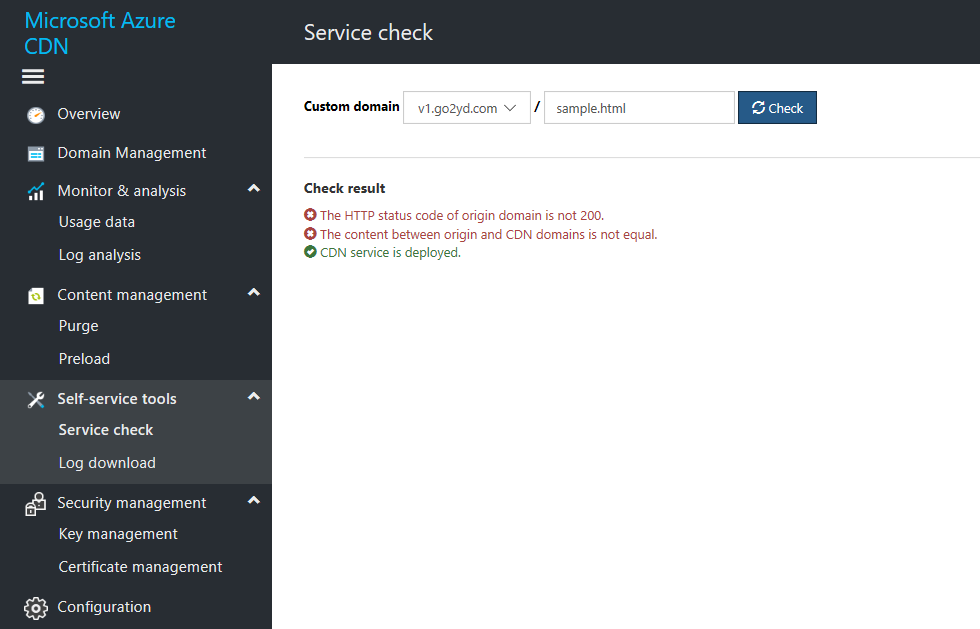The width and height of the screenshot is (980, 629).
Task: Collapse the Monitor & analysis section
Action: pyautogui.click(x=254, y=188)
